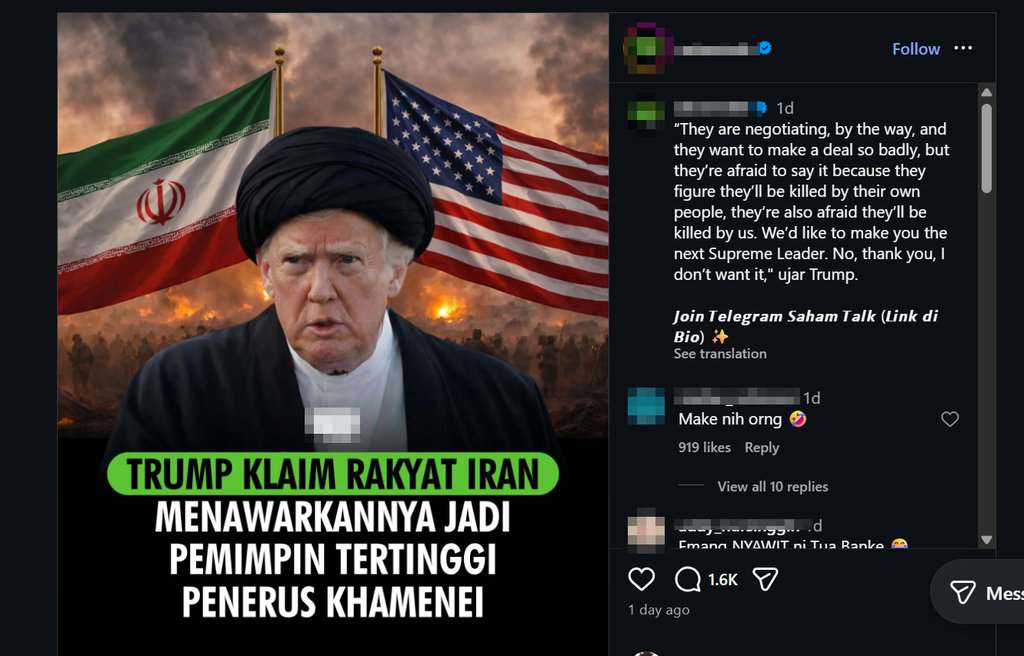
Task: Open the first commenter's teal avatar
Action: pyautogui.click(x=646, y=405)
